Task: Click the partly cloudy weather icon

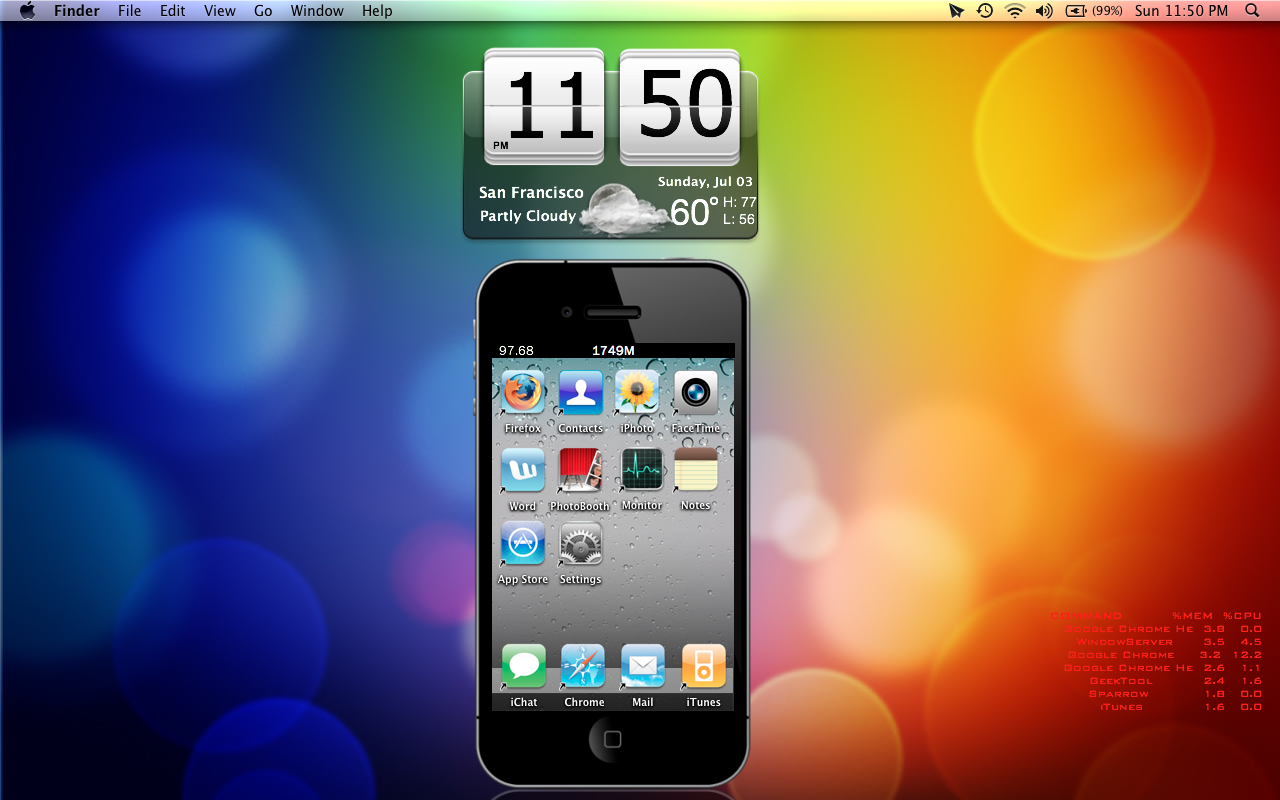Action: click(x=626, y=209)
